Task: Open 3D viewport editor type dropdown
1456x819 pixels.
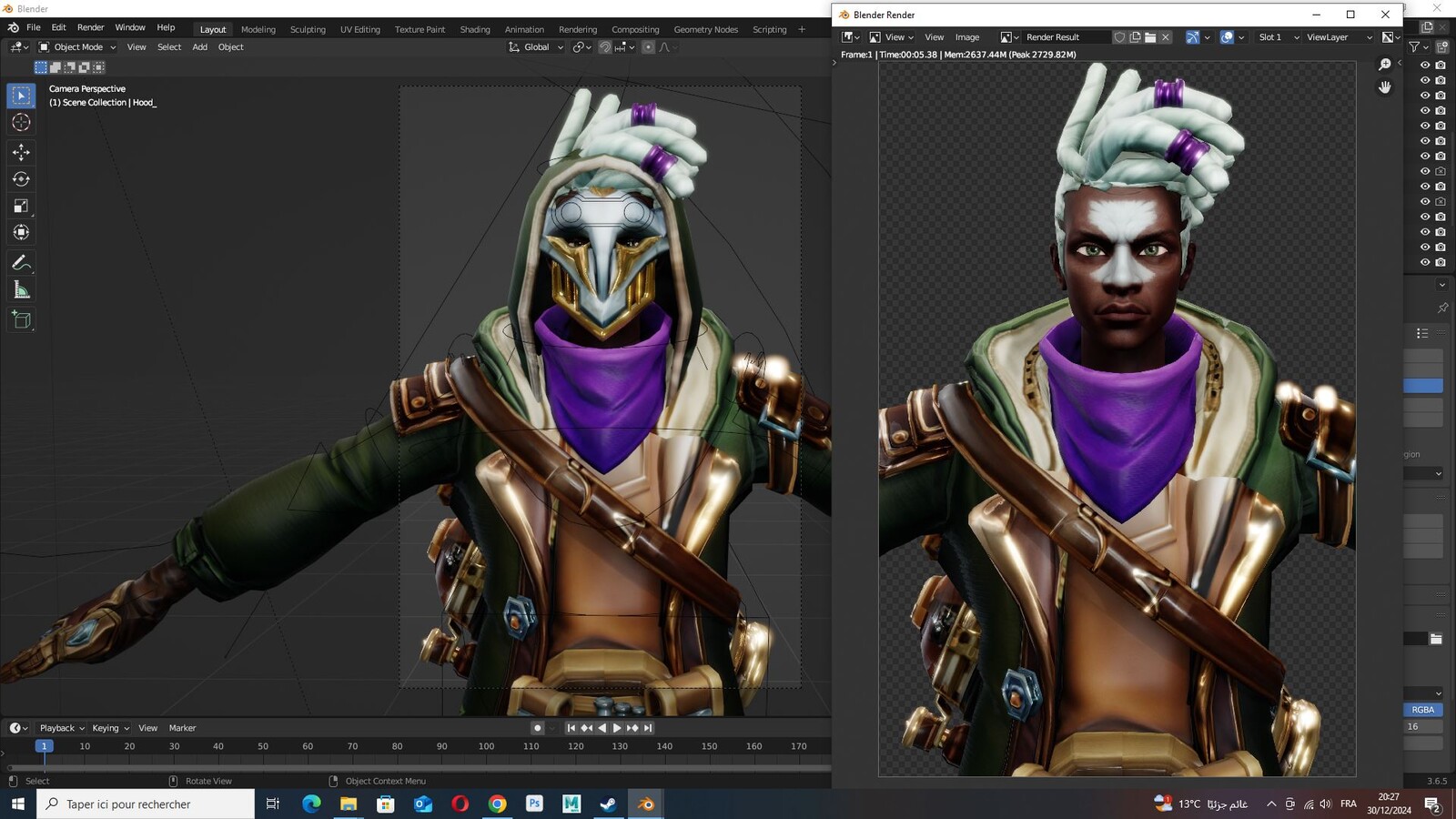Action: 19,47
